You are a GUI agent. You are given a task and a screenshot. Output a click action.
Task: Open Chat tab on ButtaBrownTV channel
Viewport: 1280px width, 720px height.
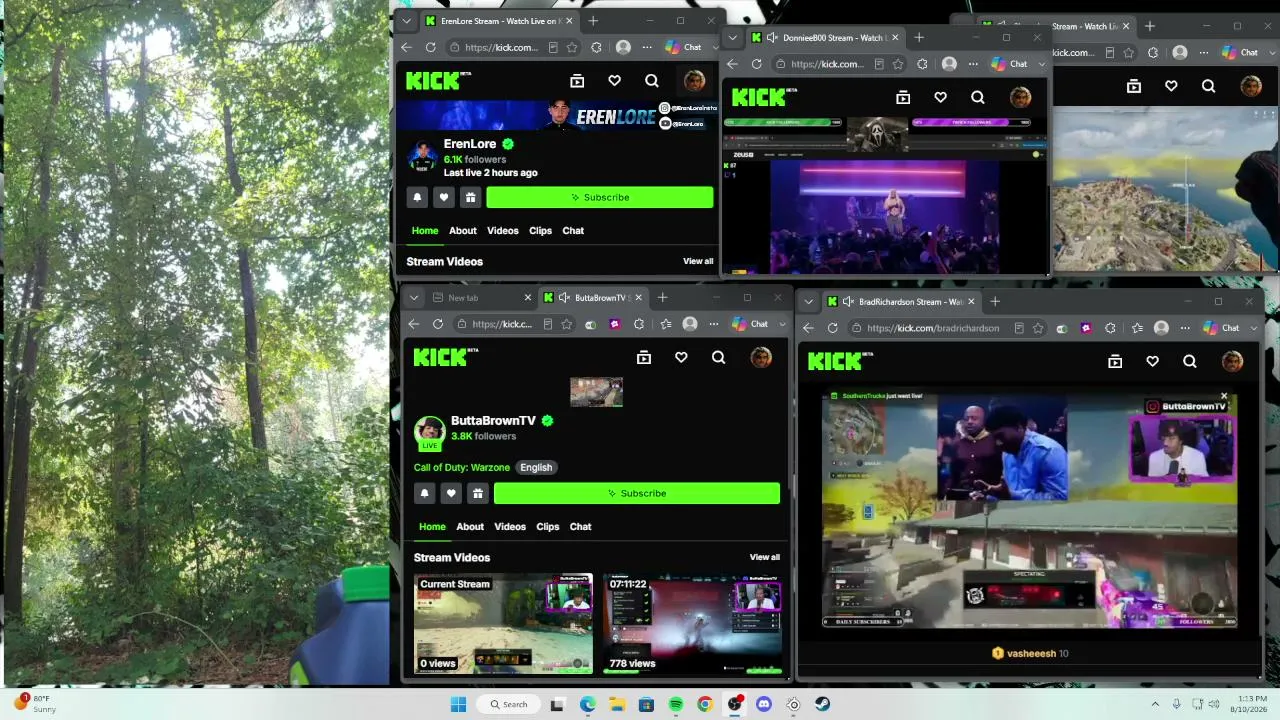tap(581, 527)
